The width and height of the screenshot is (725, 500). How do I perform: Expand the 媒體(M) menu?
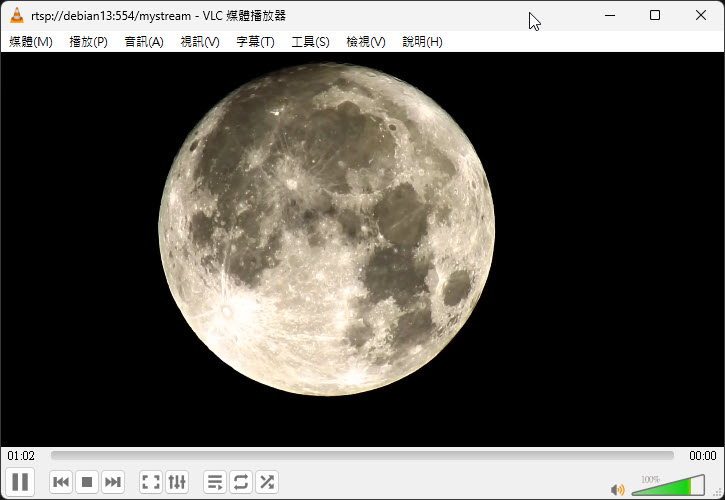click(31, 42)
